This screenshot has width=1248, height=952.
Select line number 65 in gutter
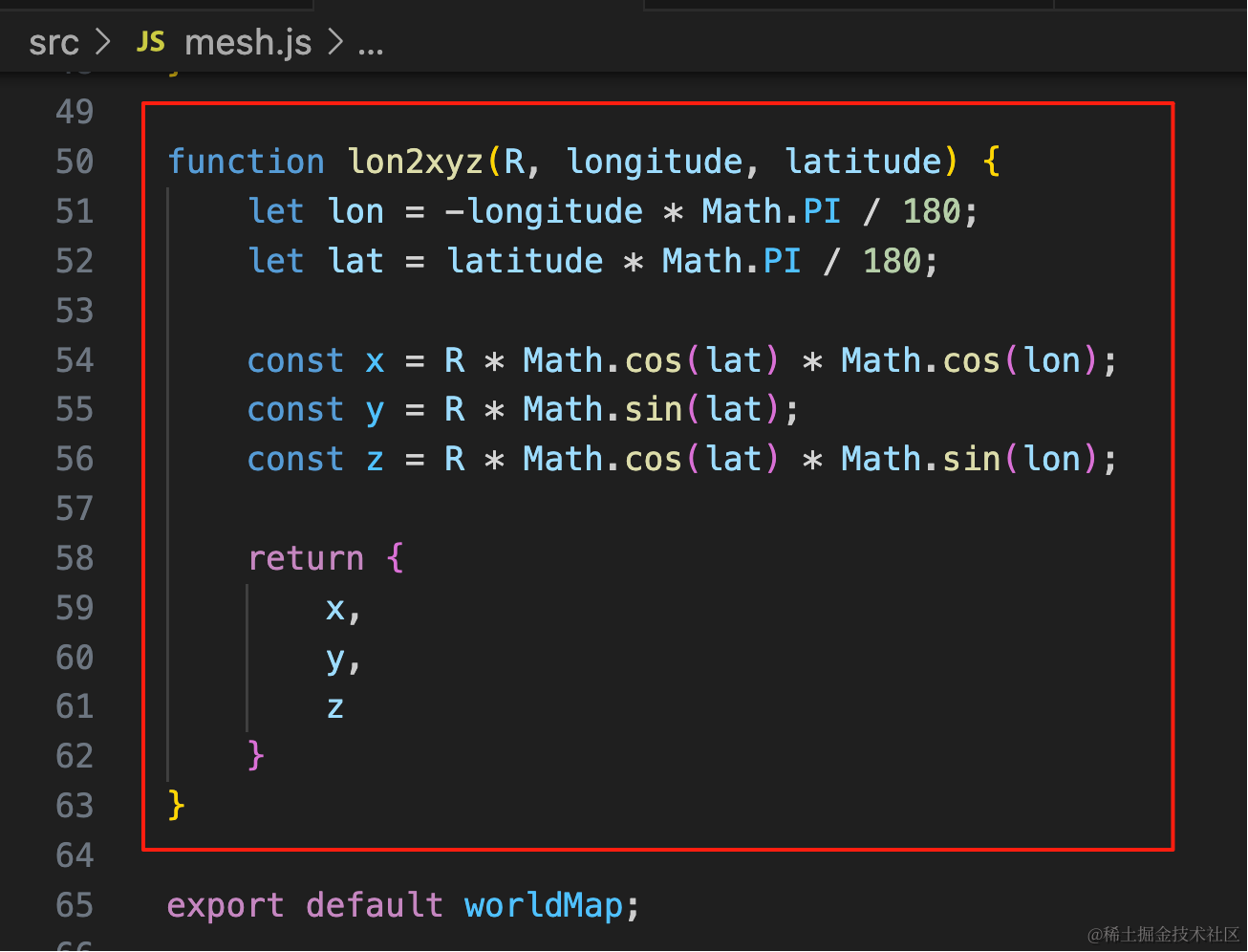pyautogui.click(x=75, y=905)
